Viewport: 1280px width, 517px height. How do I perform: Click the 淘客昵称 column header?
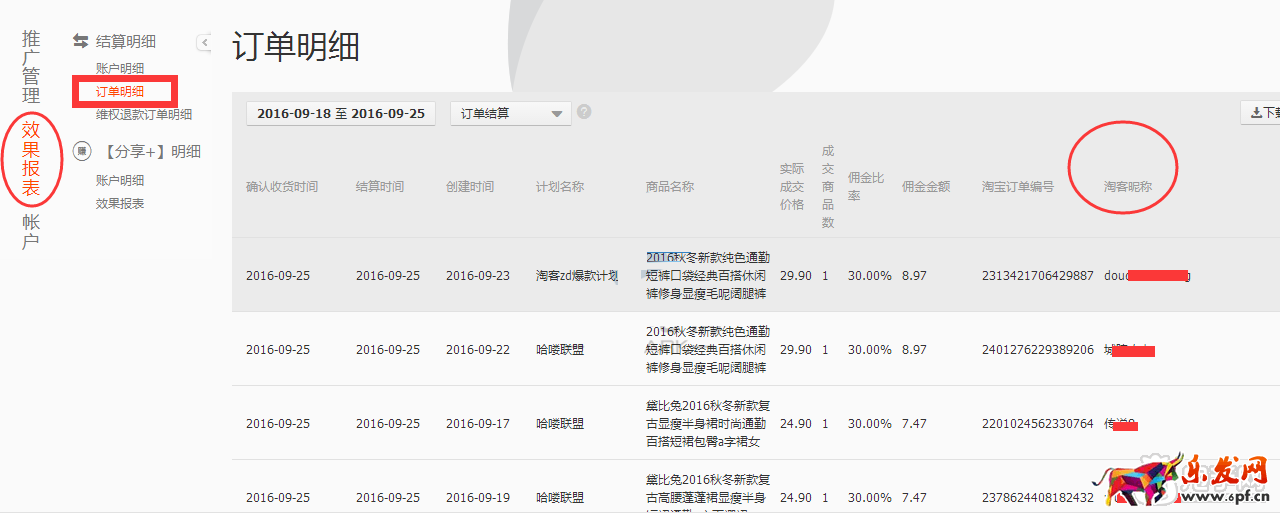[1127, 187]
